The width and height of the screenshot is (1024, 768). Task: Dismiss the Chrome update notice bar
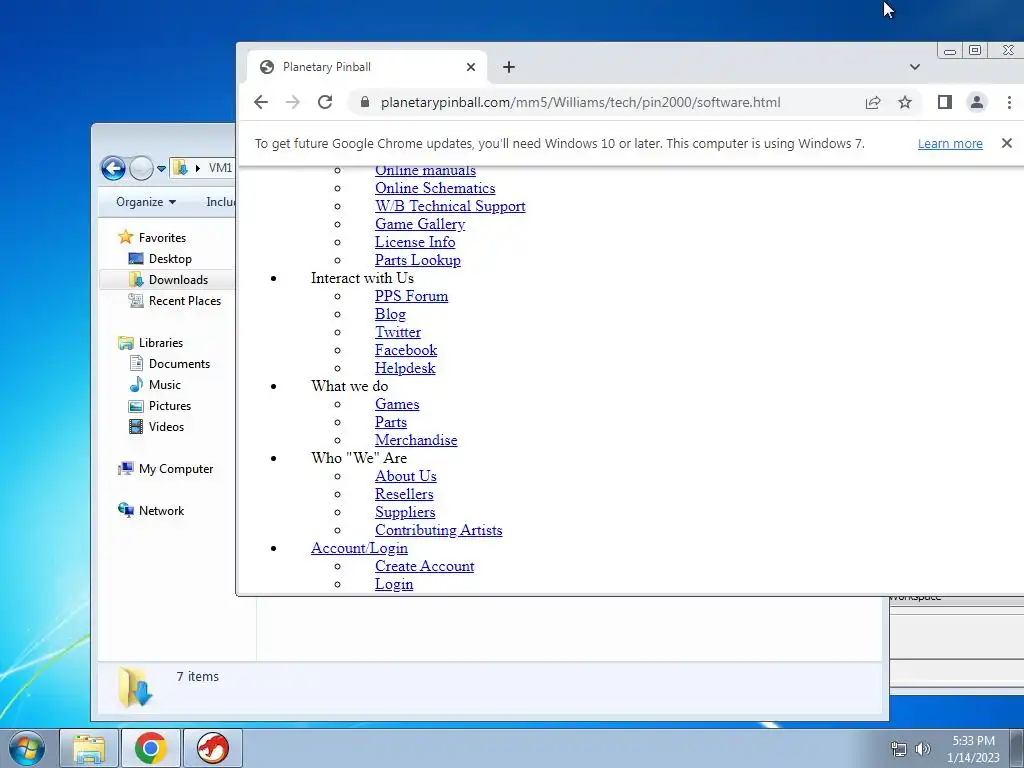pos(1006,143)
